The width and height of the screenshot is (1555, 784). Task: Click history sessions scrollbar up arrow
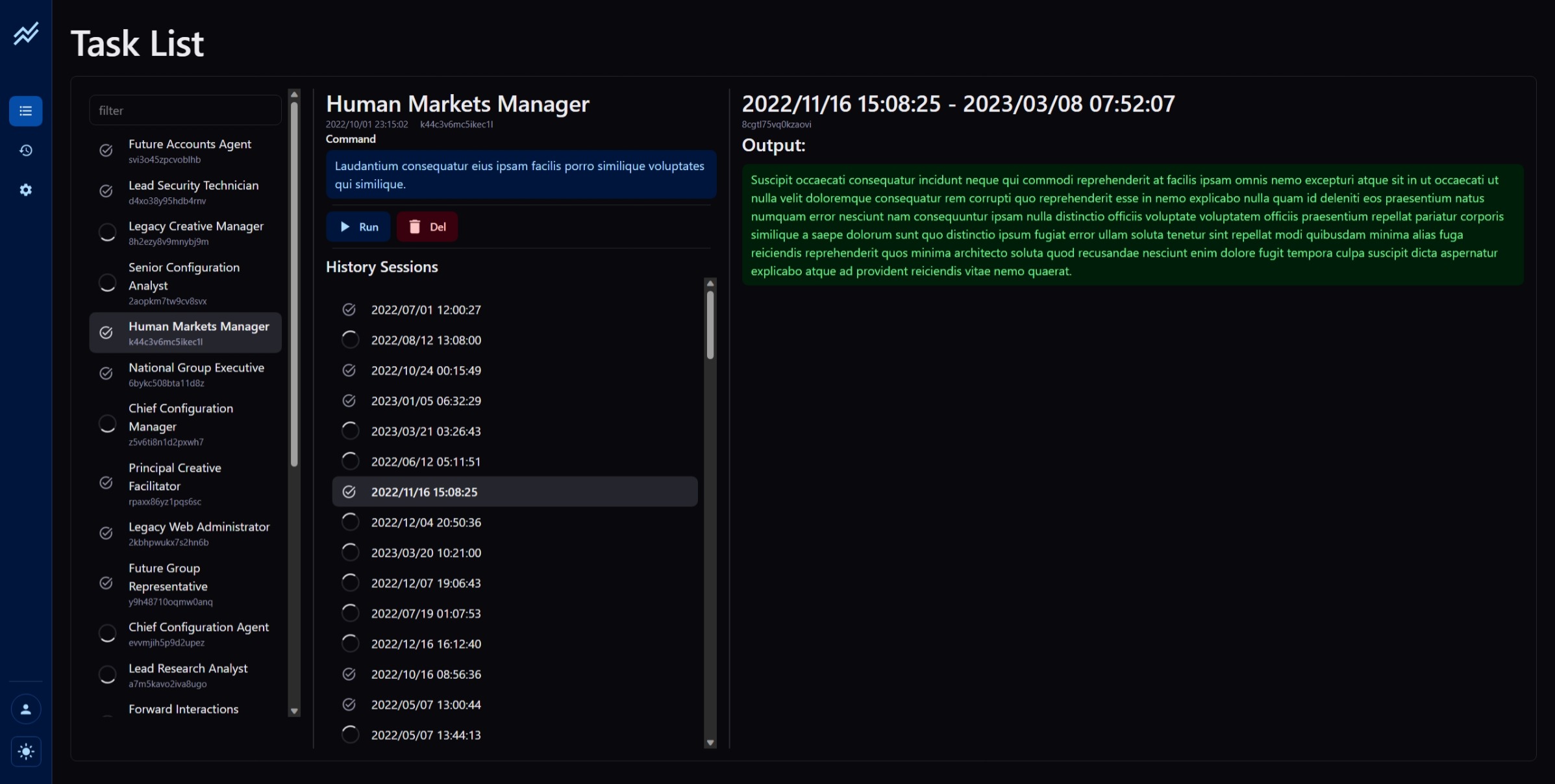pyautogui.click(x=710, y=284)
